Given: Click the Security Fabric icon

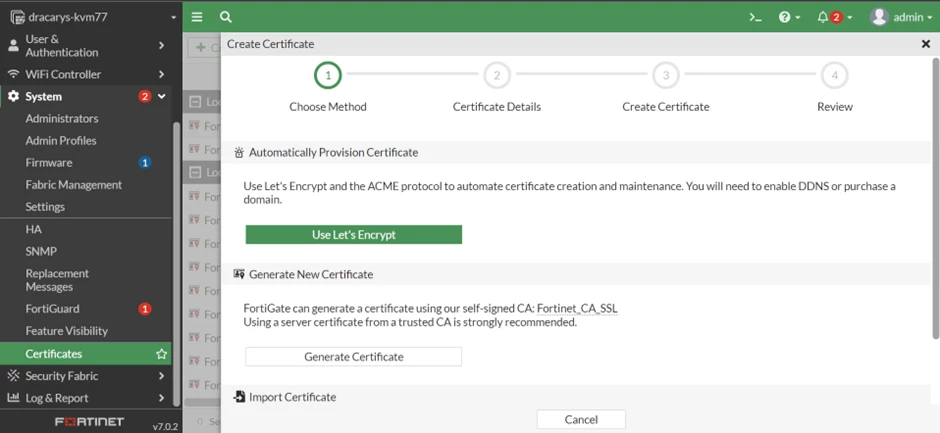Looking at the screenshot, I should coord(13,376).
